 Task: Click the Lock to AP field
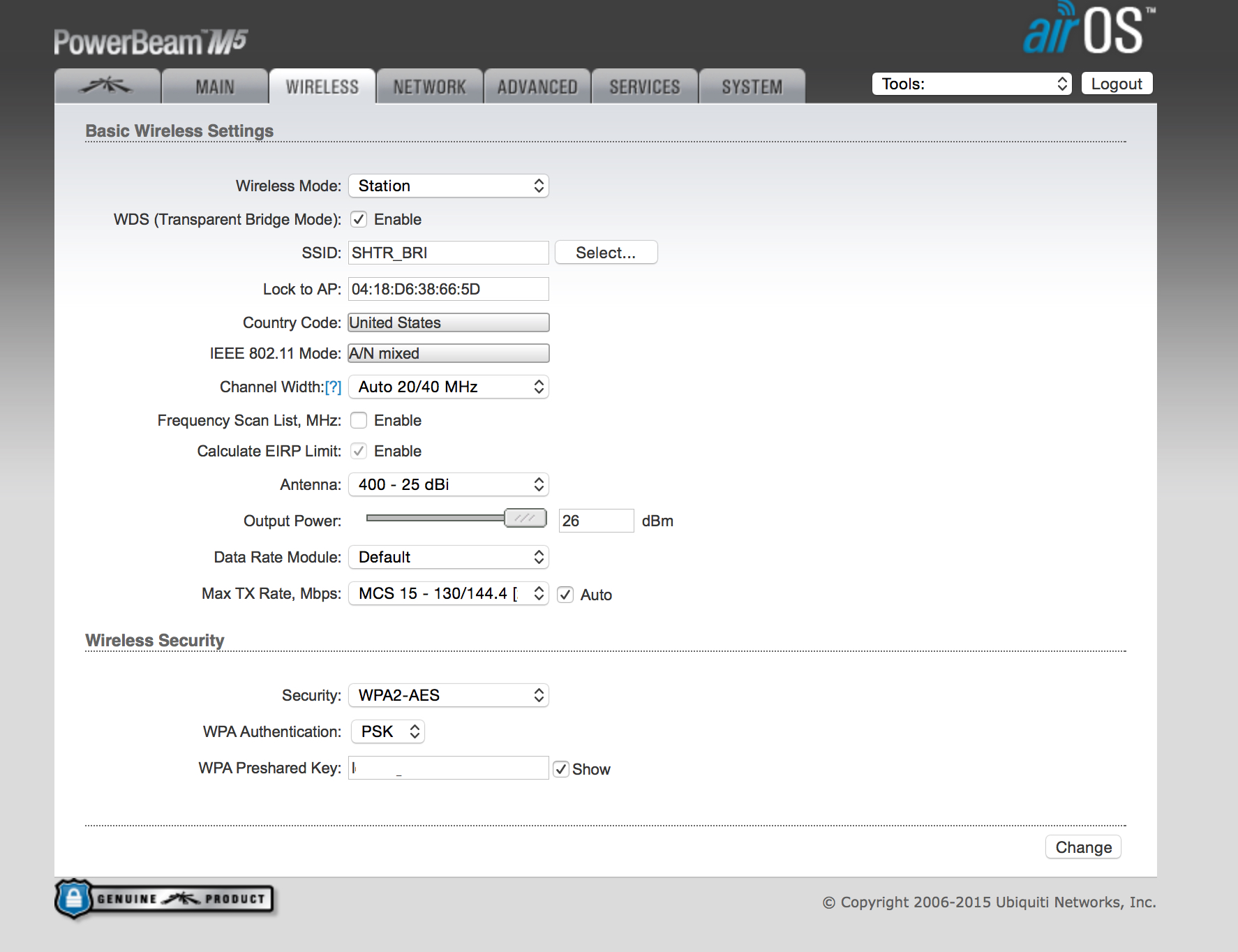(x=449, y=289)
